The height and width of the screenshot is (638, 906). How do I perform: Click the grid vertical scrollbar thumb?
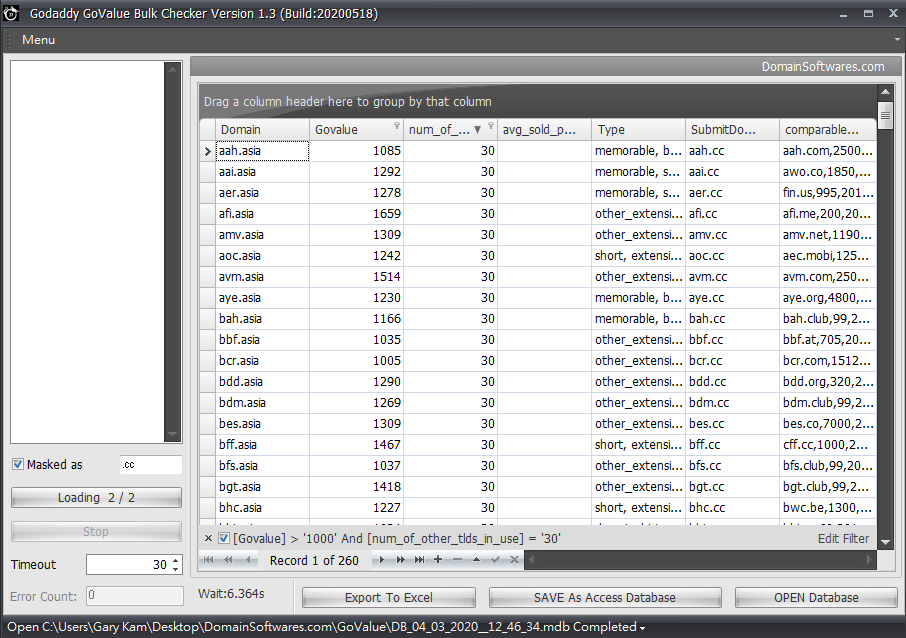pos(885,114)
